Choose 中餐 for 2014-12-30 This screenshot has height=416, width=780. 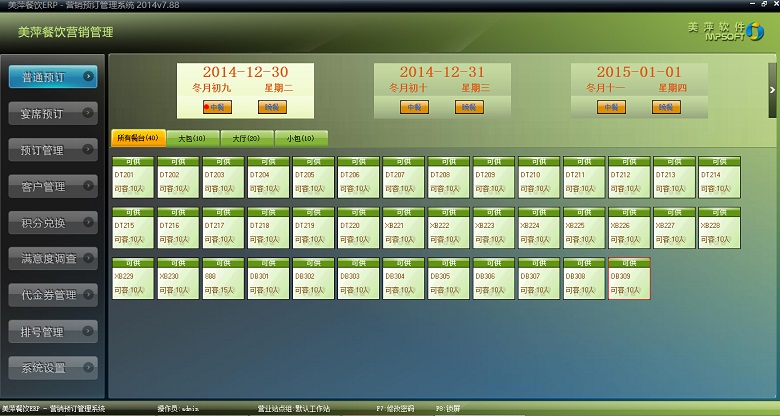(x=218, y=107)
